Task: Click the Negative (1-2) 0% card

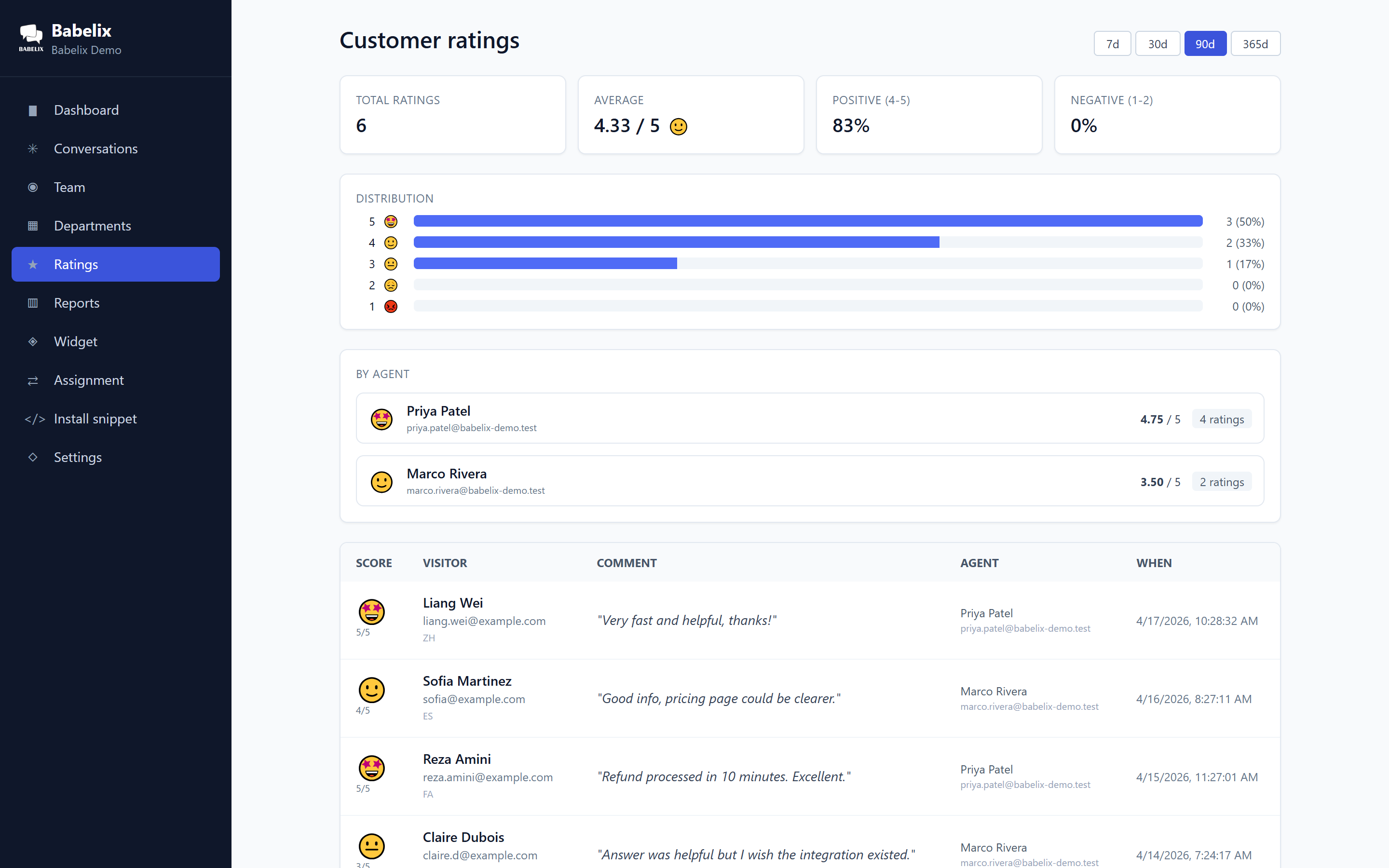Action: pyautogui.click(x=1168, y=115)
